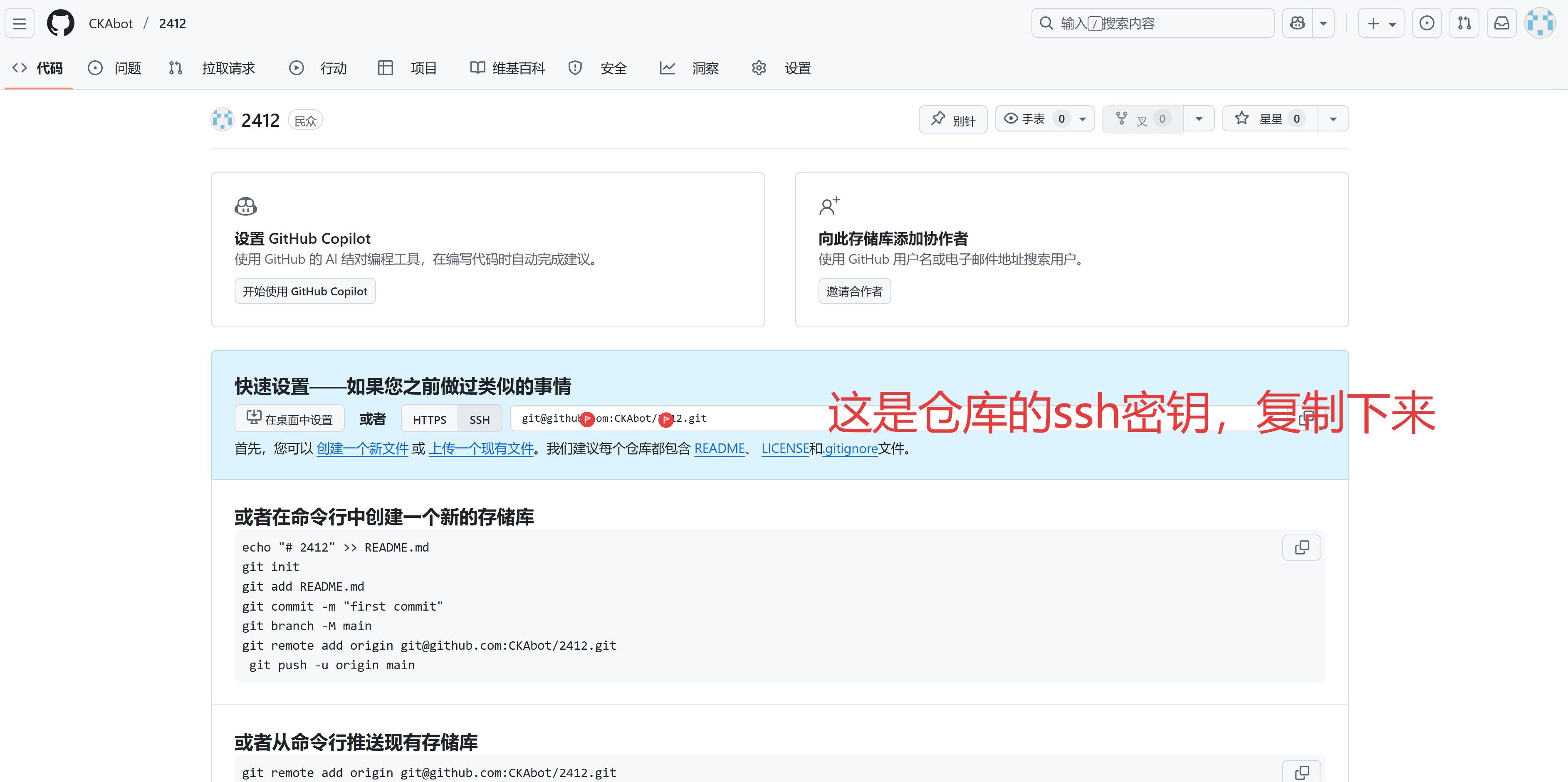Viewport: 1568px width, 782px height.
Task: Open the inbox notifications icon
Action: (1501, 24)
